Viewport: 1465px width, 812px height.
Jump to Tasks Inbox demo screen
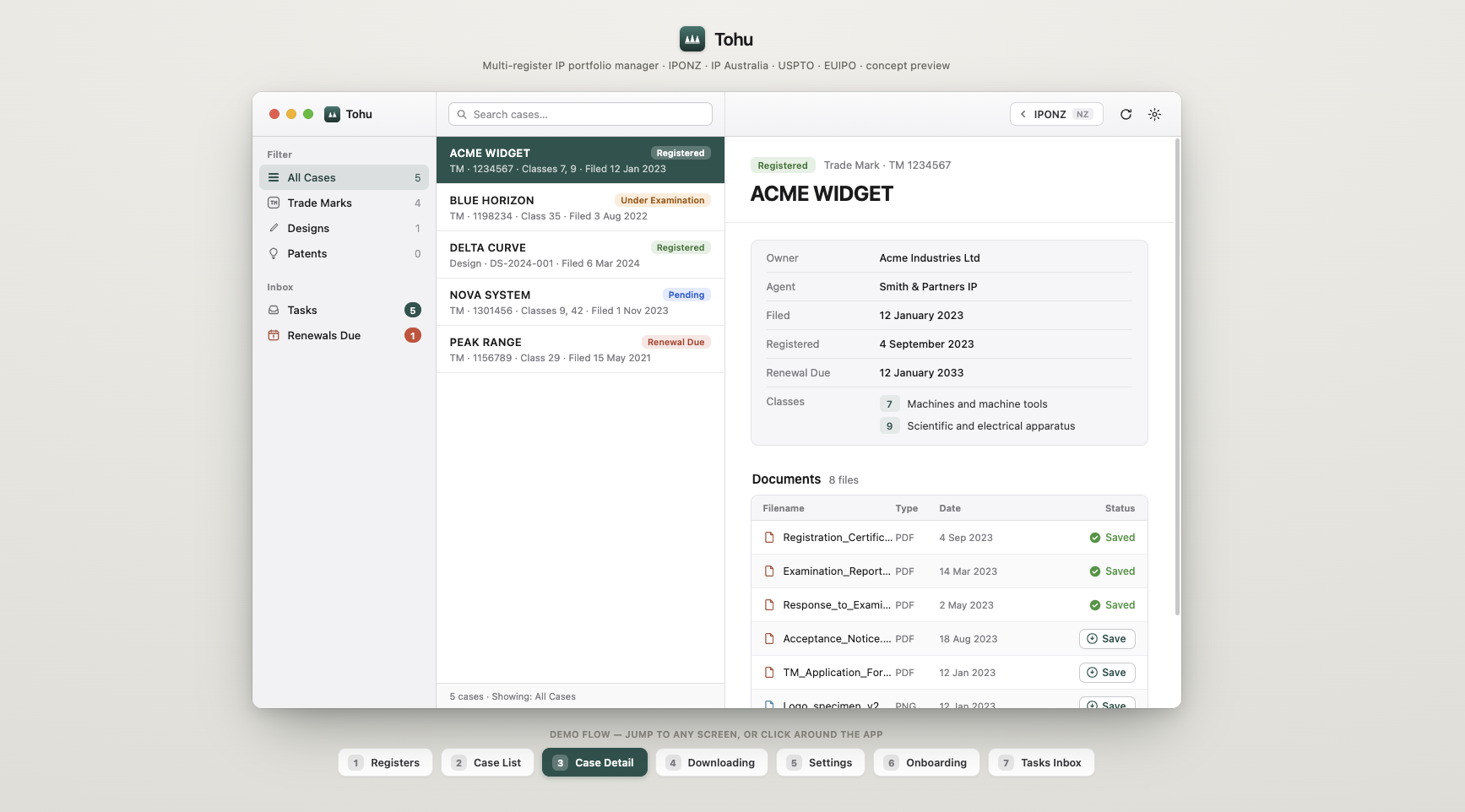pos(1041,763)
